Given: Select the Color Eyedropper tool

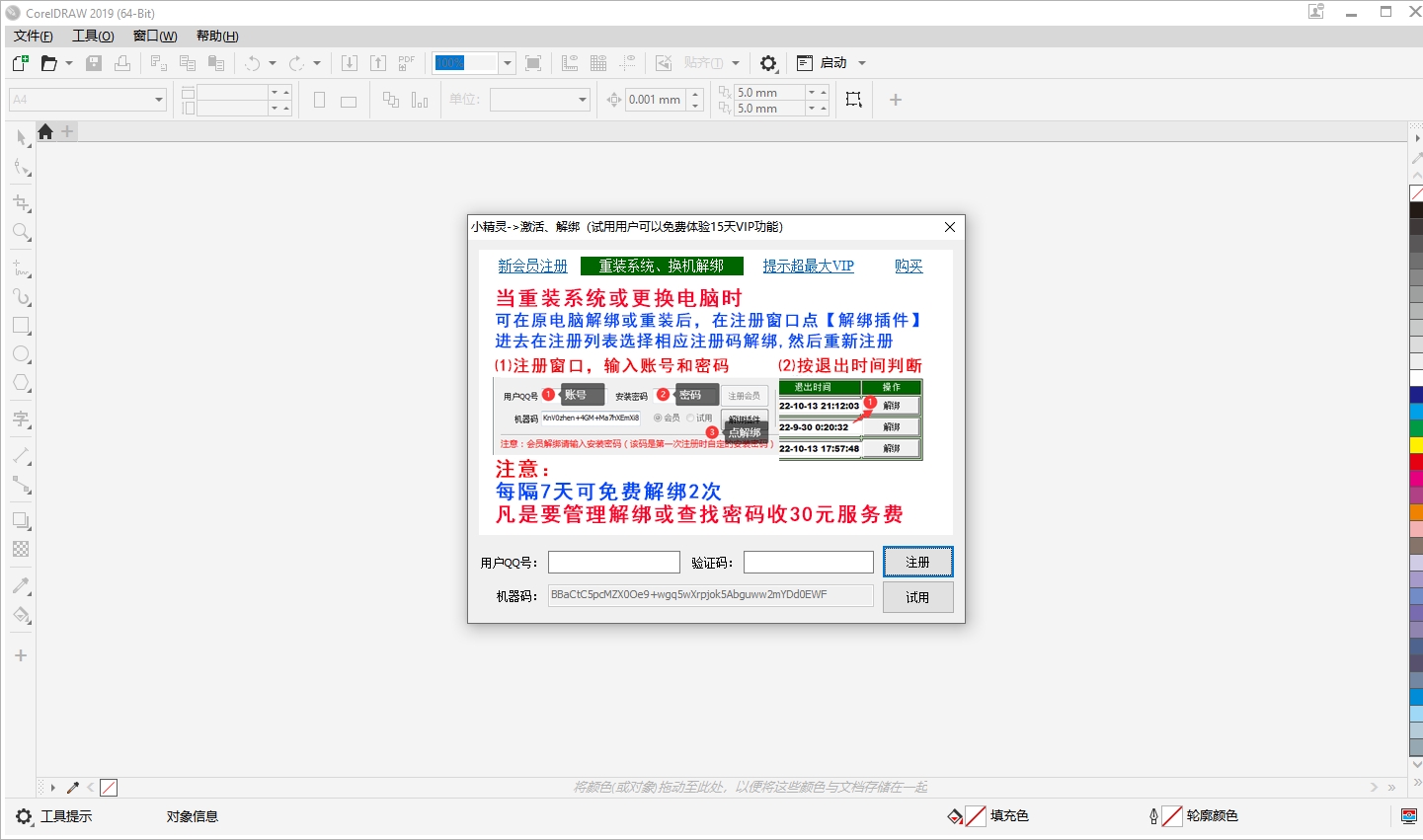Looking at the screenshot, I should click(x=22, y=585).
